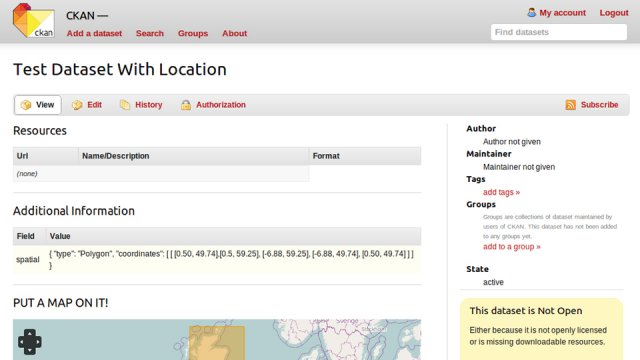This screenshot has height=360, width=640.
Task: Click the Authorization padlock icon
Action: tap(186, 105)
